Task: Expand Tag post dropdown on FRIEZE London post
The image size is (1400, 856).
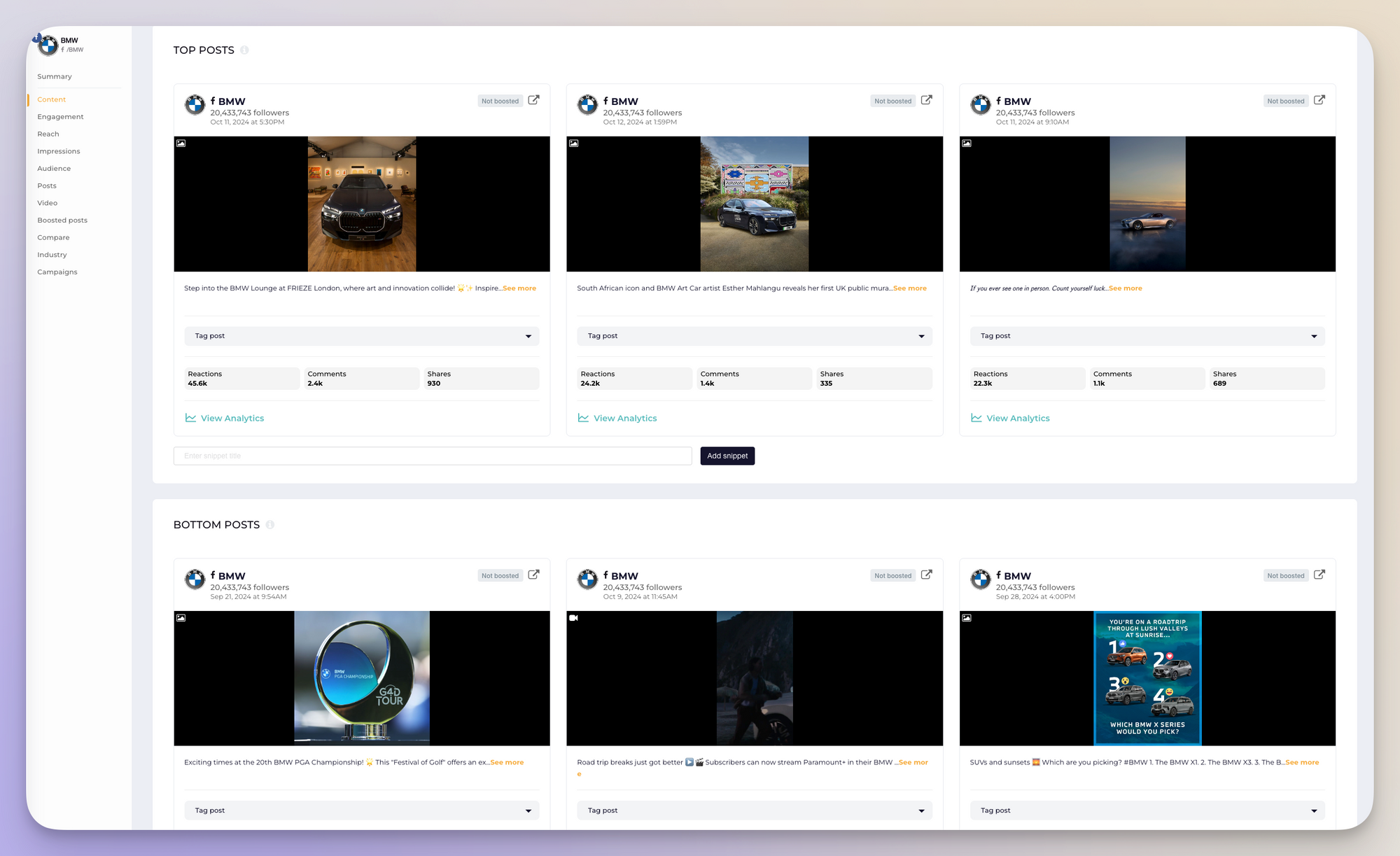Action: click(x=361, y=336)
